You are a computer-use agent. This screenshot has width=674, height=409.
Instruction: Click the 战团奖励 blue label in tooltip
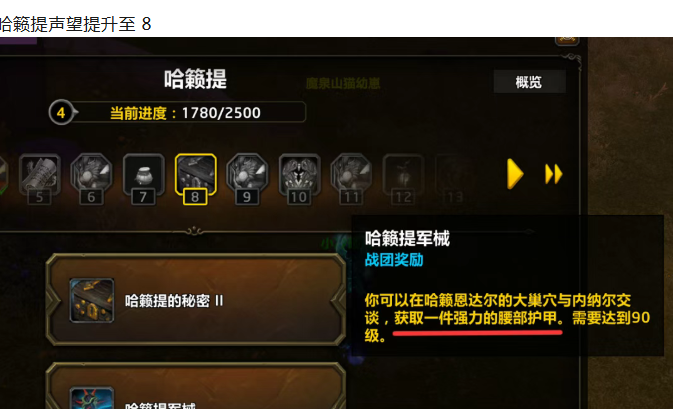pyautogui.click(x=394, y=260)
